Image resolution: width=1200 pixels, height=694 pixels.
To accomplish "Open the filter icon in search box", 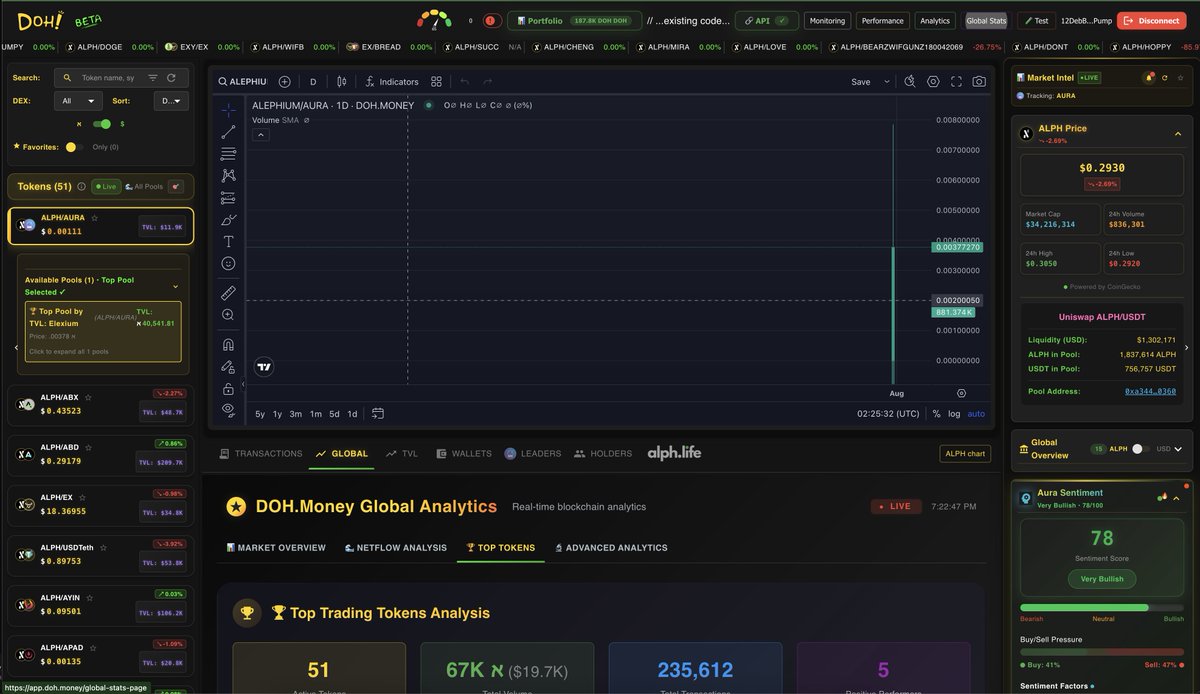I will (153, 77).
